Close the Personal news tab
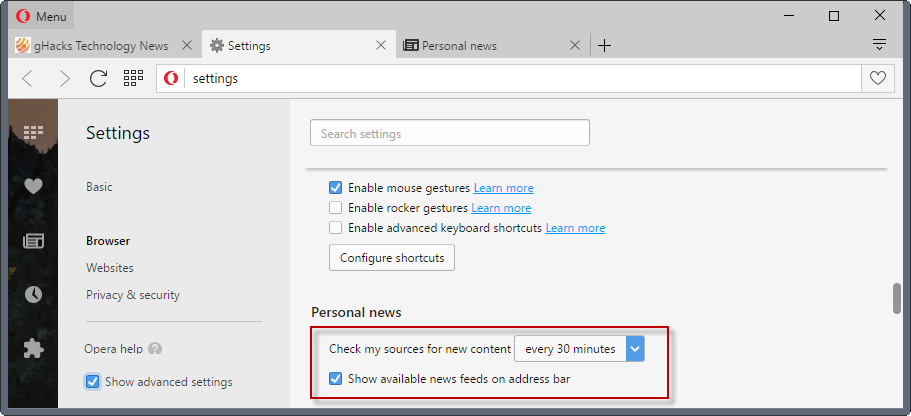Screen dimensions: 911x416 pos(575,45)
